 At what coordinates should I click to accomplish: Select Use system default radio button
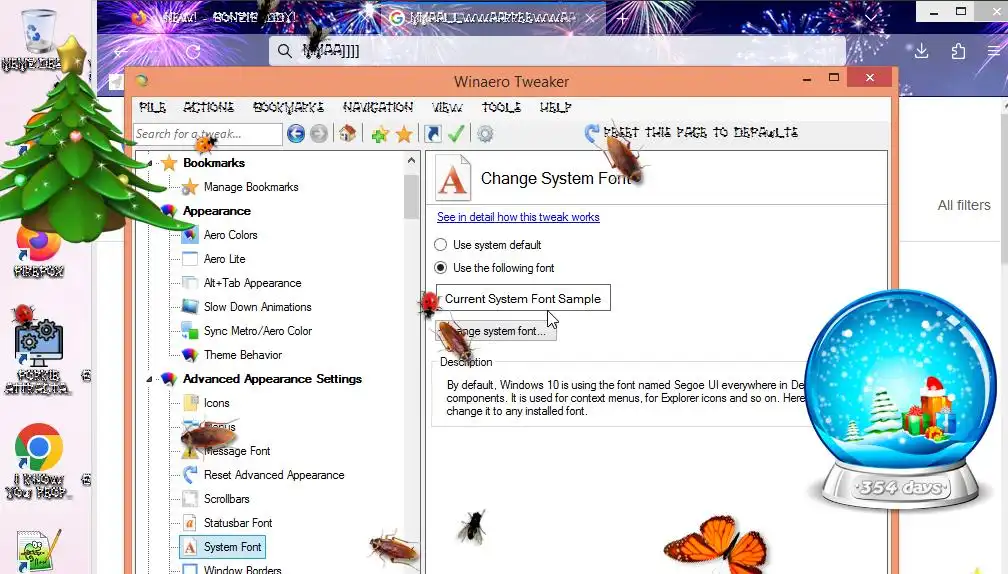coord(440,245)
